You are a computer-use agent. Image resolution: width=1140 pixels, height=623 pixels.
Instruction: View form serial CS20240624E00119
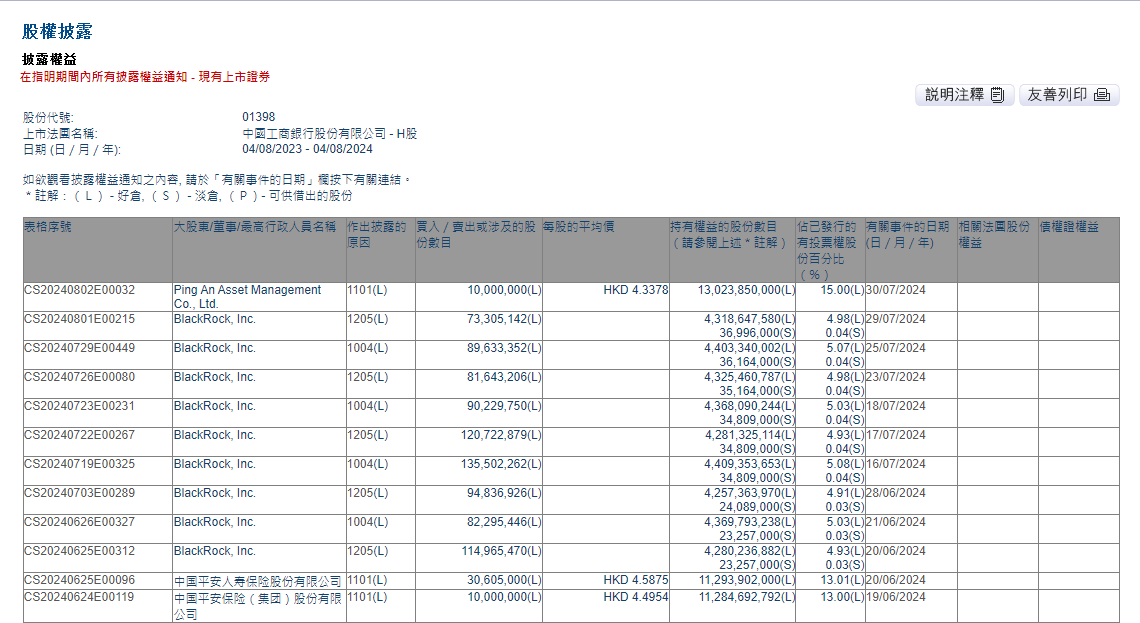pos(79,598)
